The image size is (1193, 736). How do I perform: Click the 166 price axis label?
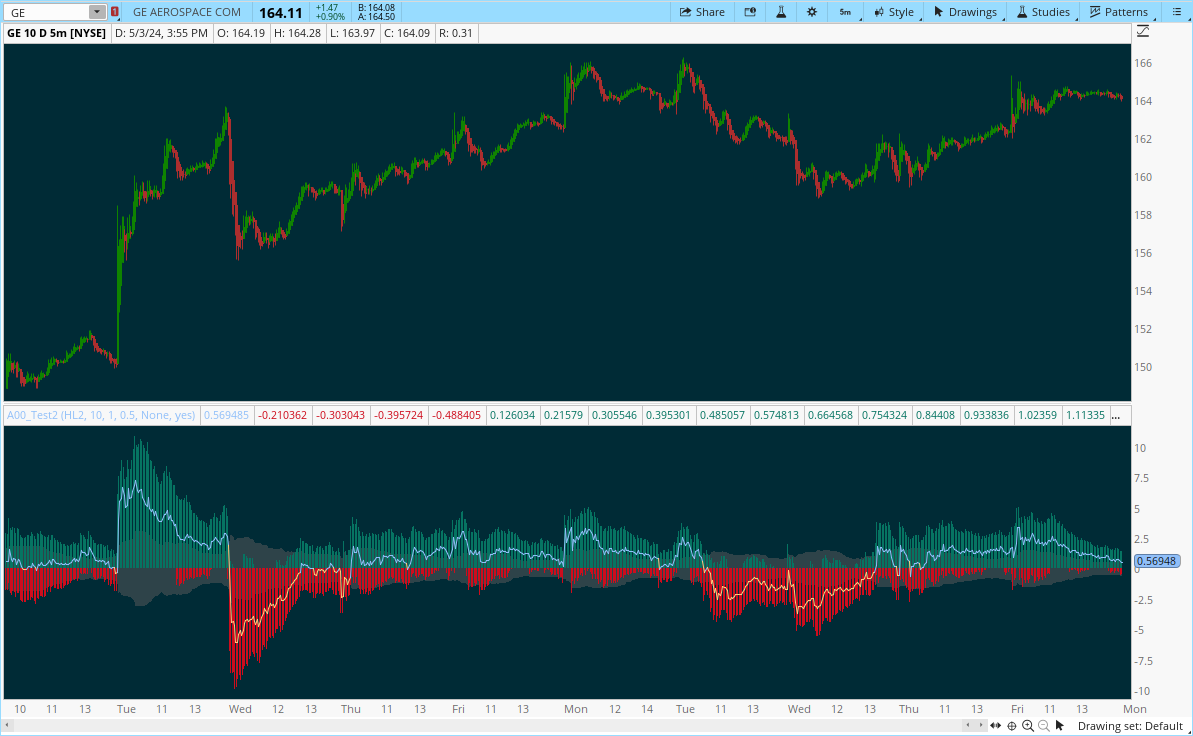tap(1143, 63)
